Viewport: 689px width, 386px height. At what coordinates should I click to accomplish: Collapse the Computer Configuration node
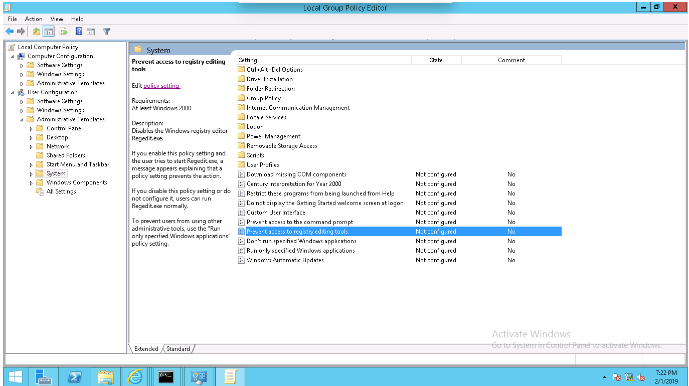tap(12, 56)
